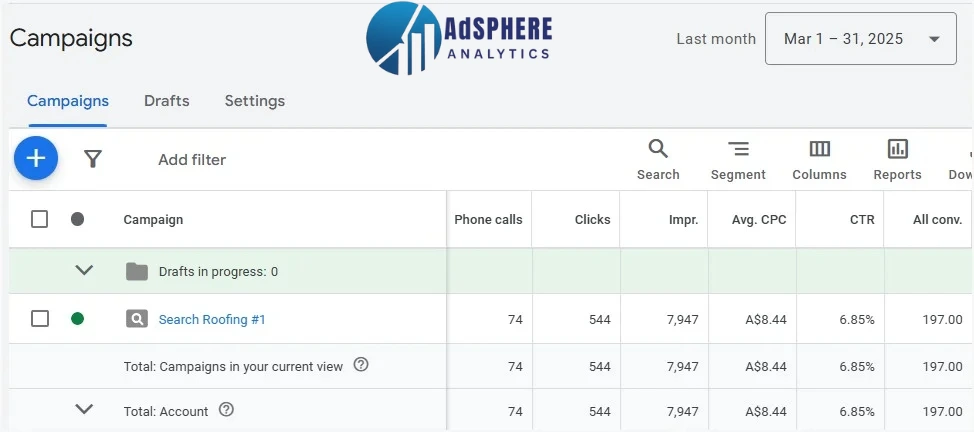Open the Search Roofing #1 campaign link
The height and width of the screenshot is (432, 974).
click(212, 319)
